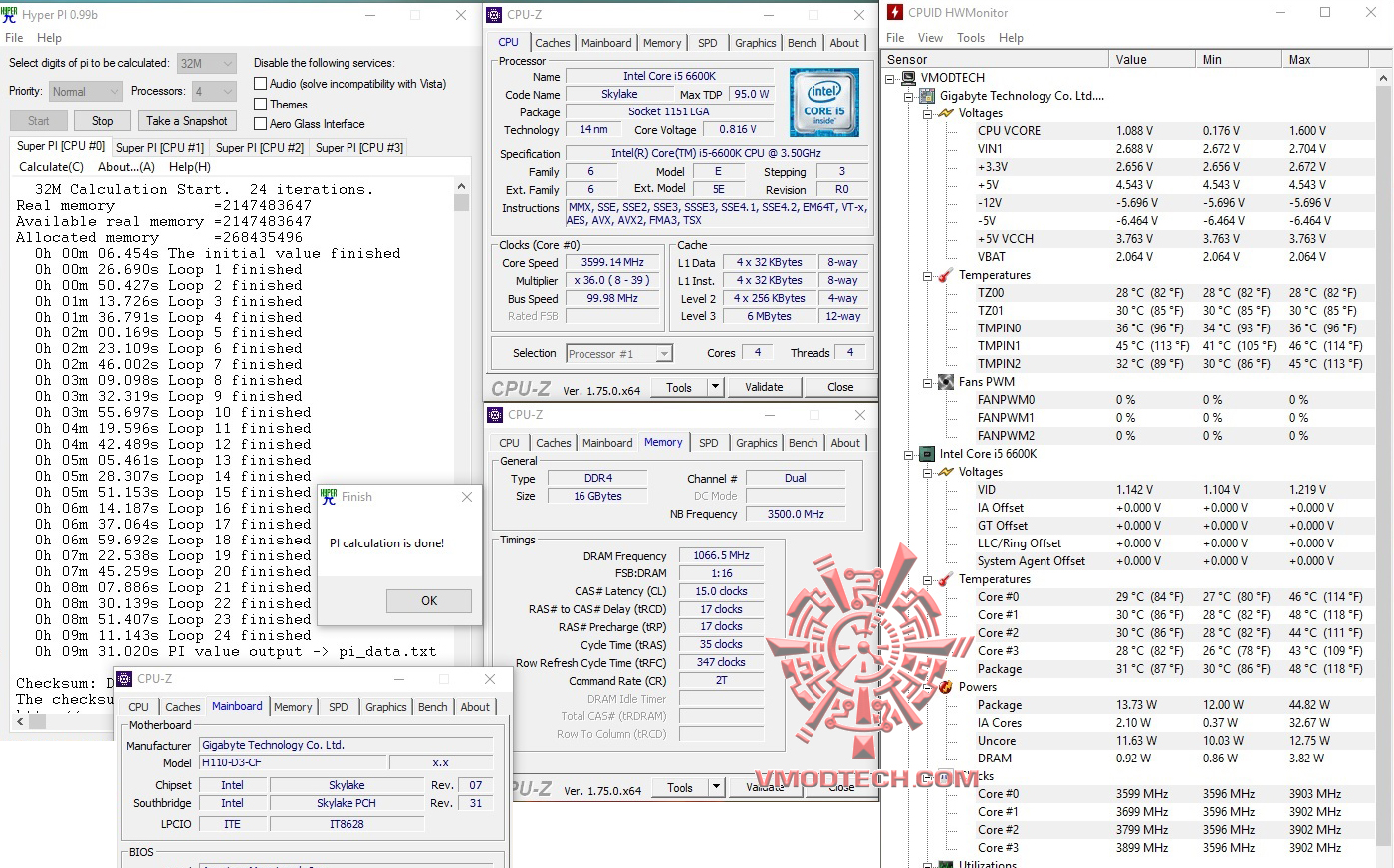Click the icon in the Finish dialog title bar

pyautogui.click(x=329, y=497)
